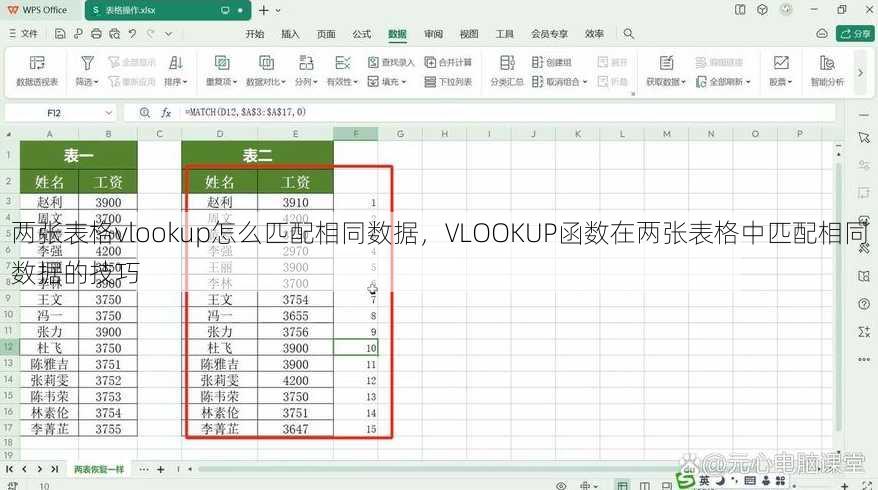878x490 pixels.
Task: Click the 重复项 duplicates icon
Action: 222,63
